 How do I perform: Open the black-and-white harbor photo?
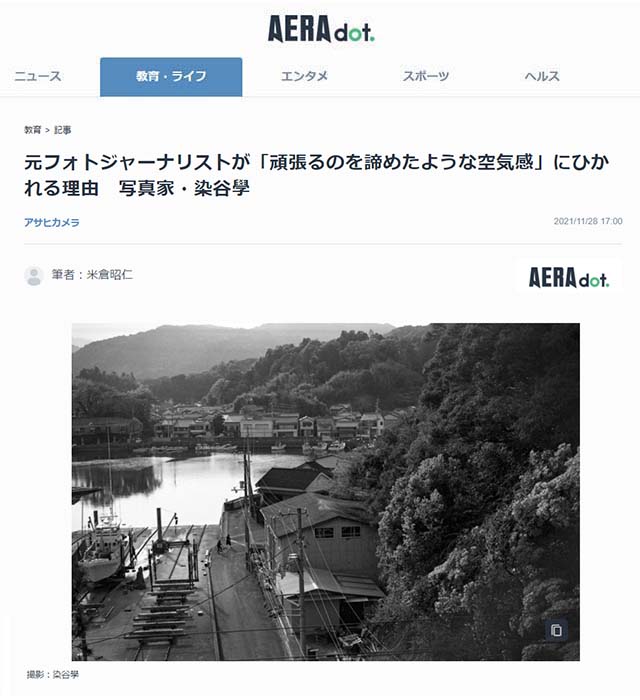[326, 492]
